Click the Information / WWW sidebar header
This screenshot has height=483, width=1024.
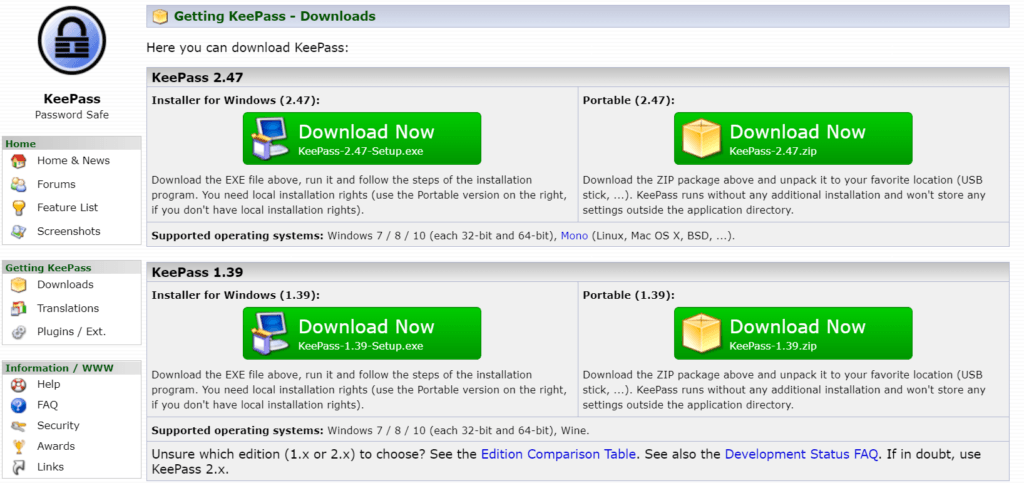[x=71, y=367]
